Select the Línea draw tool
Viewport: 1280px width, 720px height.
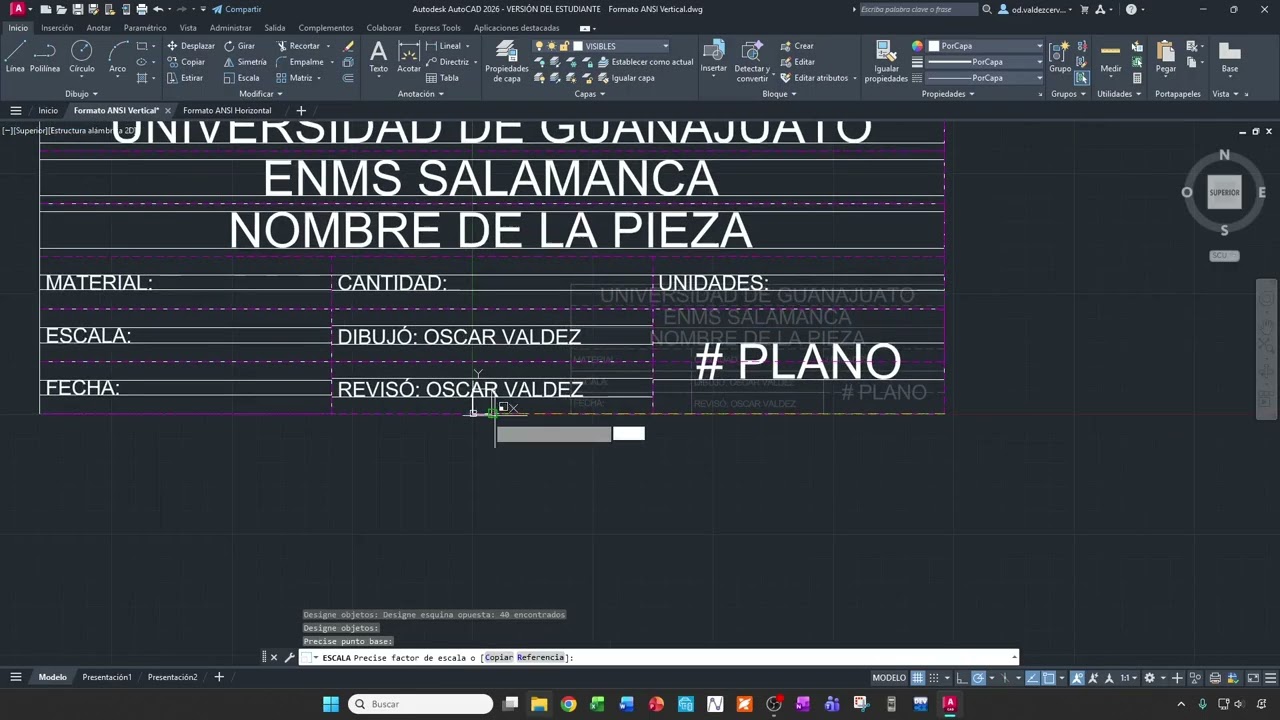pyautogui.click(x=15, y=56)
